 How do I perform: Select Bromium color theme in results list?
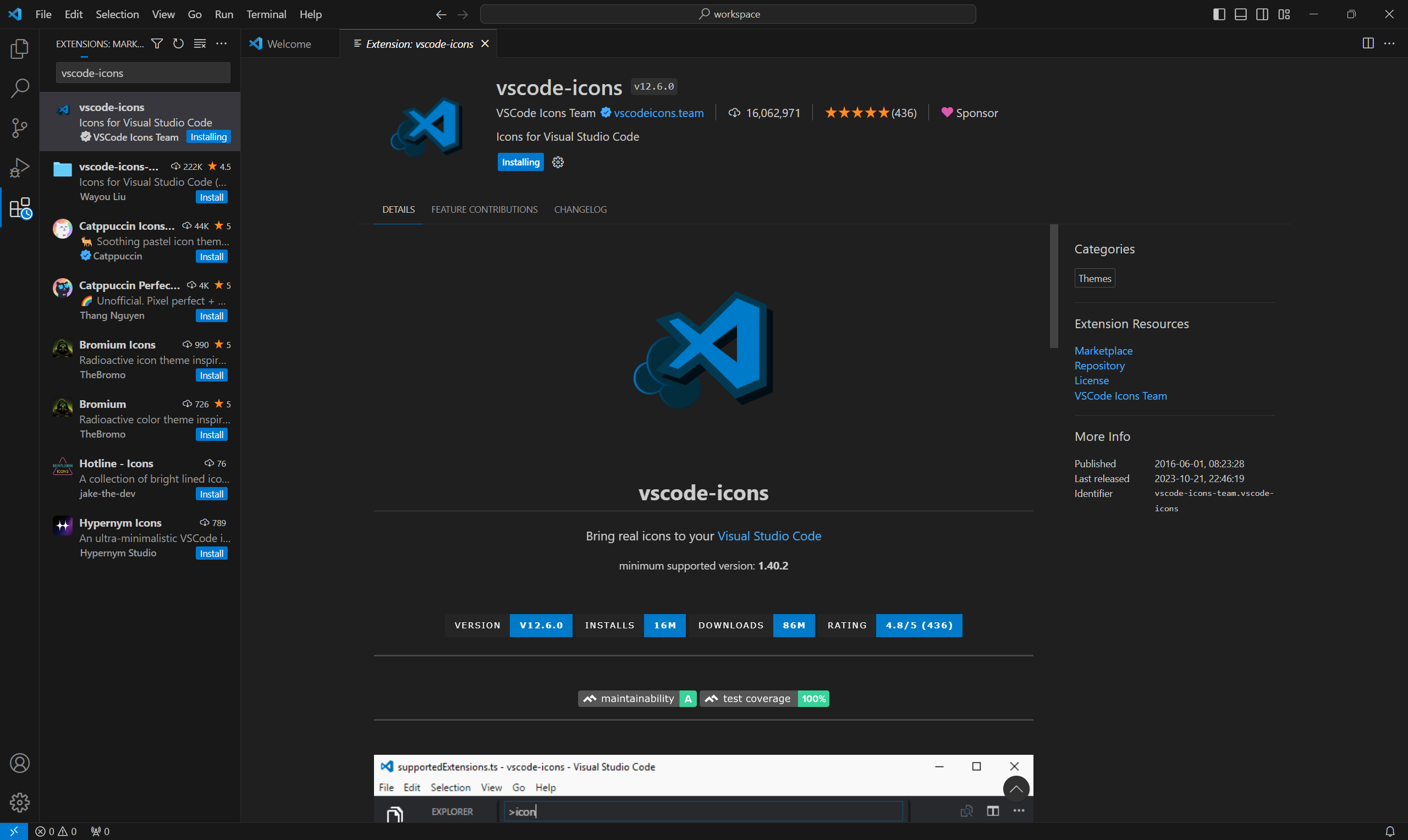click(x=140, y=419)
